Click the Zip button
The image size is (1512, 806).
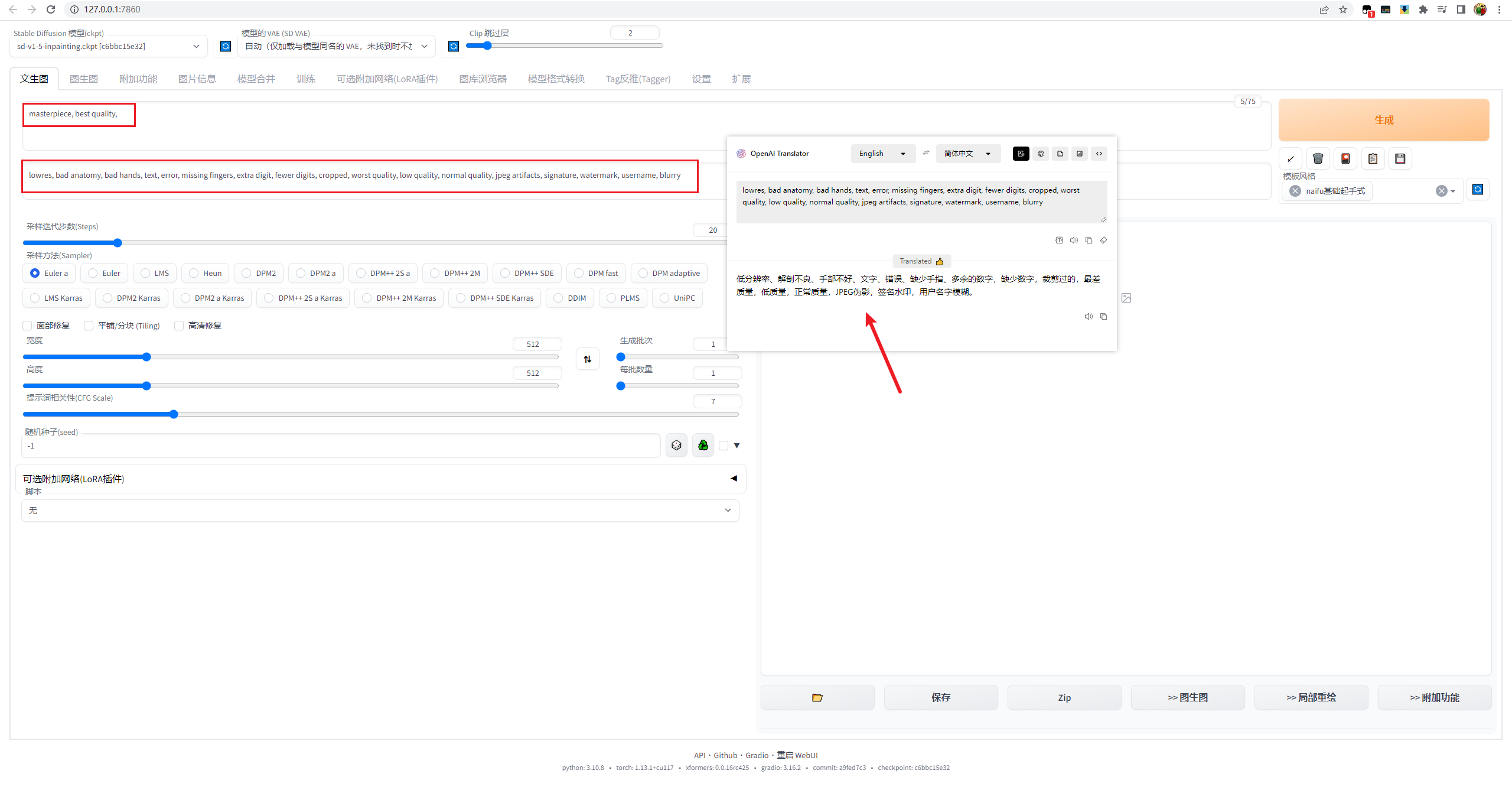1064,698
